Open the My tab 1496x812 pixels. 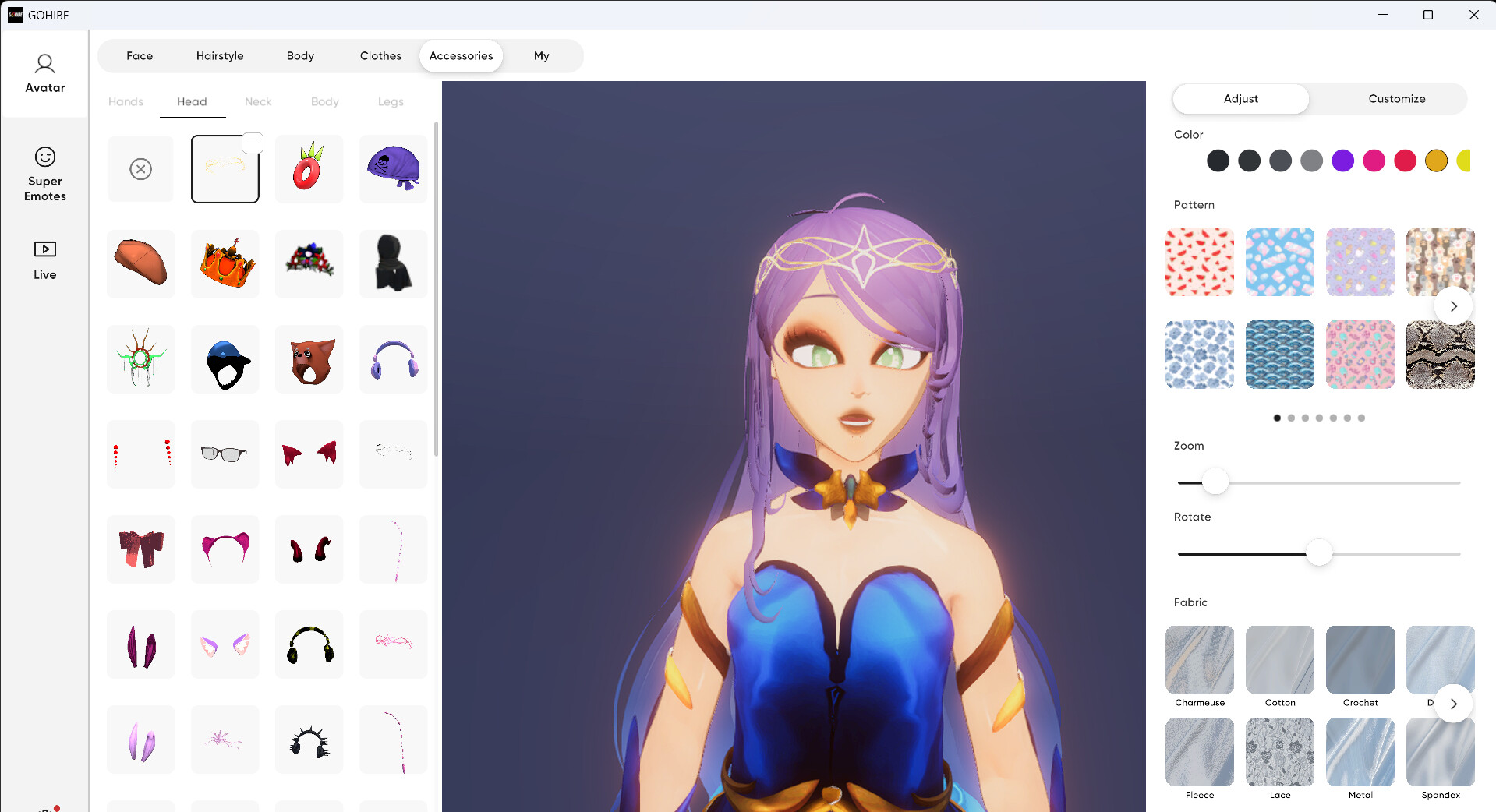542,56
